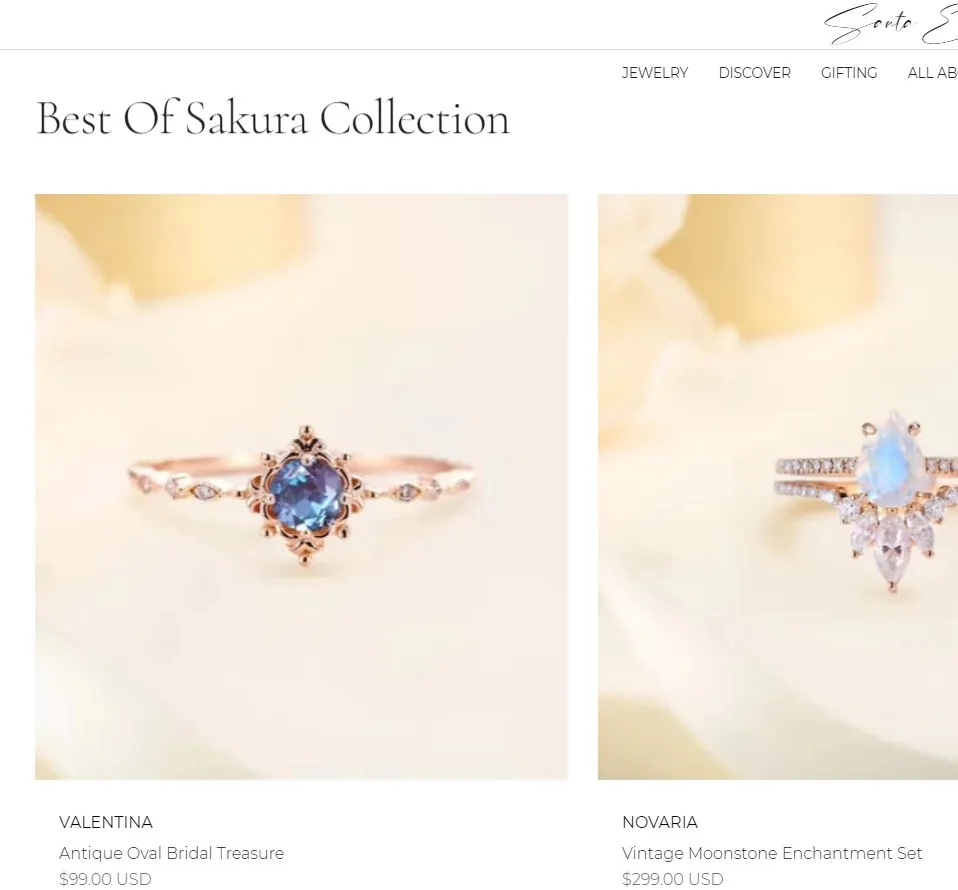Screen dimensions: 958x890
Task: Open the Valentina blue gemstone ring photo
Action: point(301,487)
